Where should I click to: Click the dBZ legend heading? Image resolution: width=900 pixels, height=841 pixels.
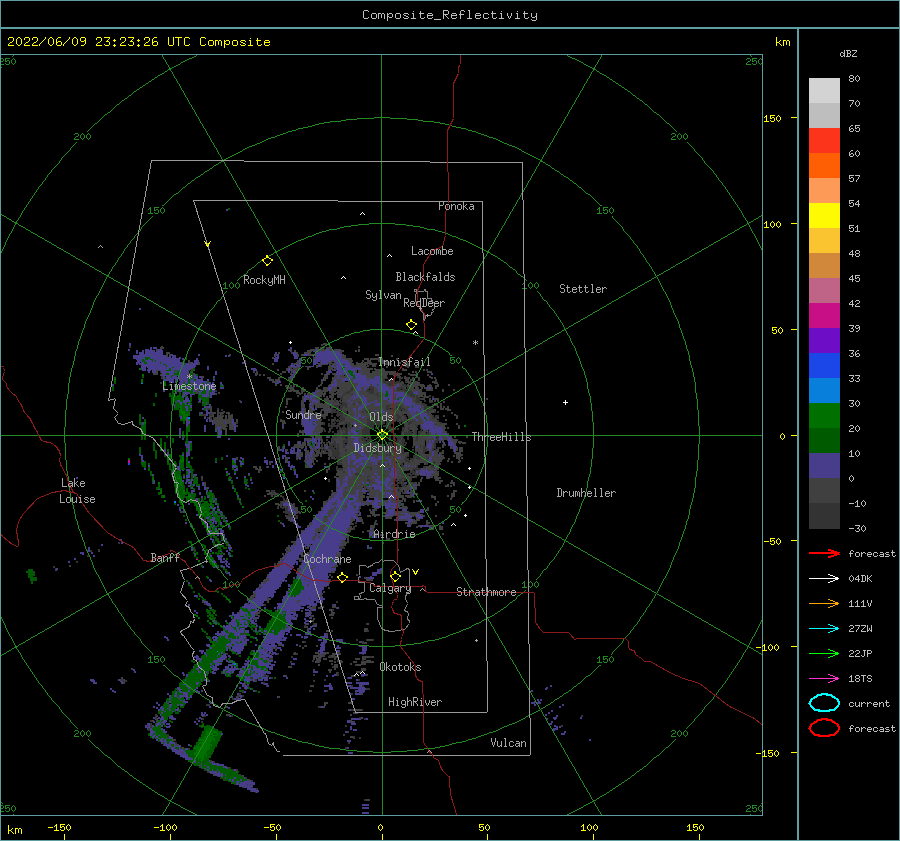click(848, 53)
